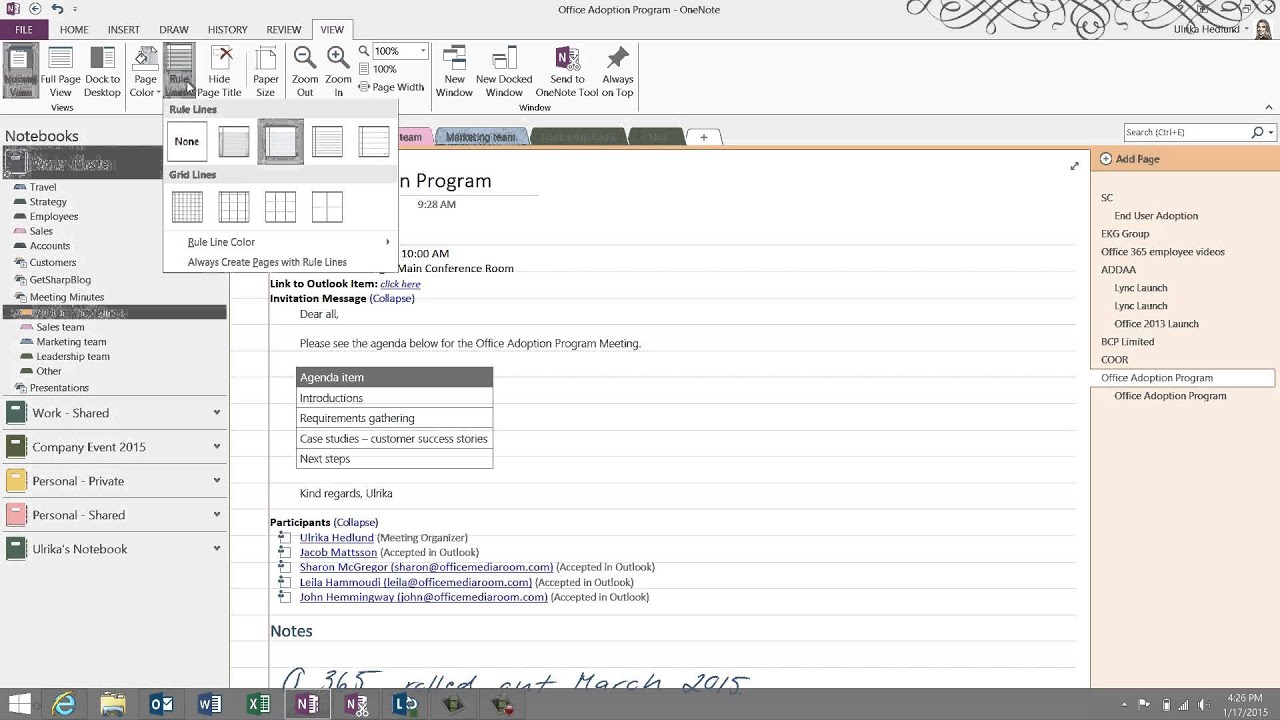Click the Add Page button
This screenshot has width=1280, height=720.
[x=1130, y=159]
